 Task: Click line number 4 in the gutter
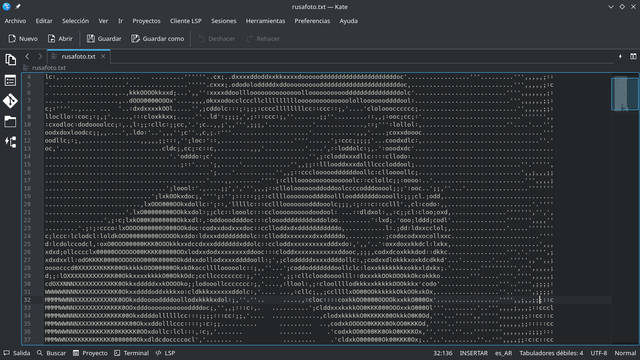29,77
